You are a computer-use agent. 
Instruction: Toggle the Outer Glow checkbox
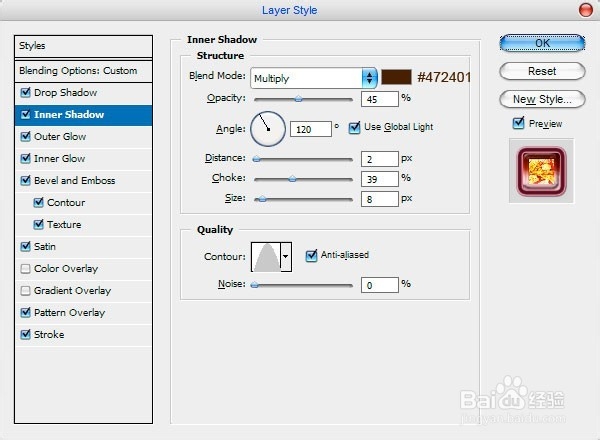(x=26, y=136)
